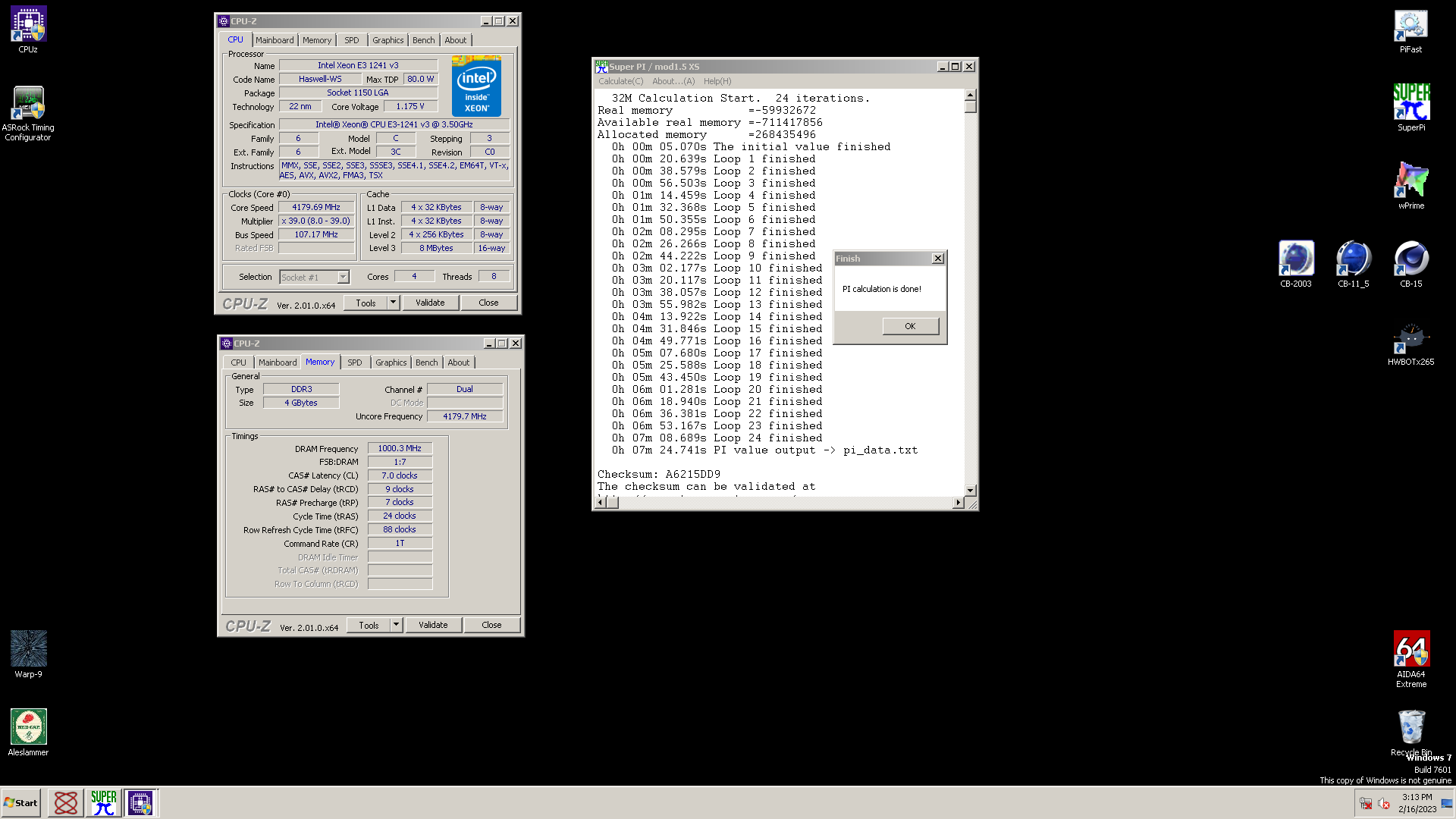
Task: Switch to Memory tab in top CPU-Z
Action: (317, 40)
